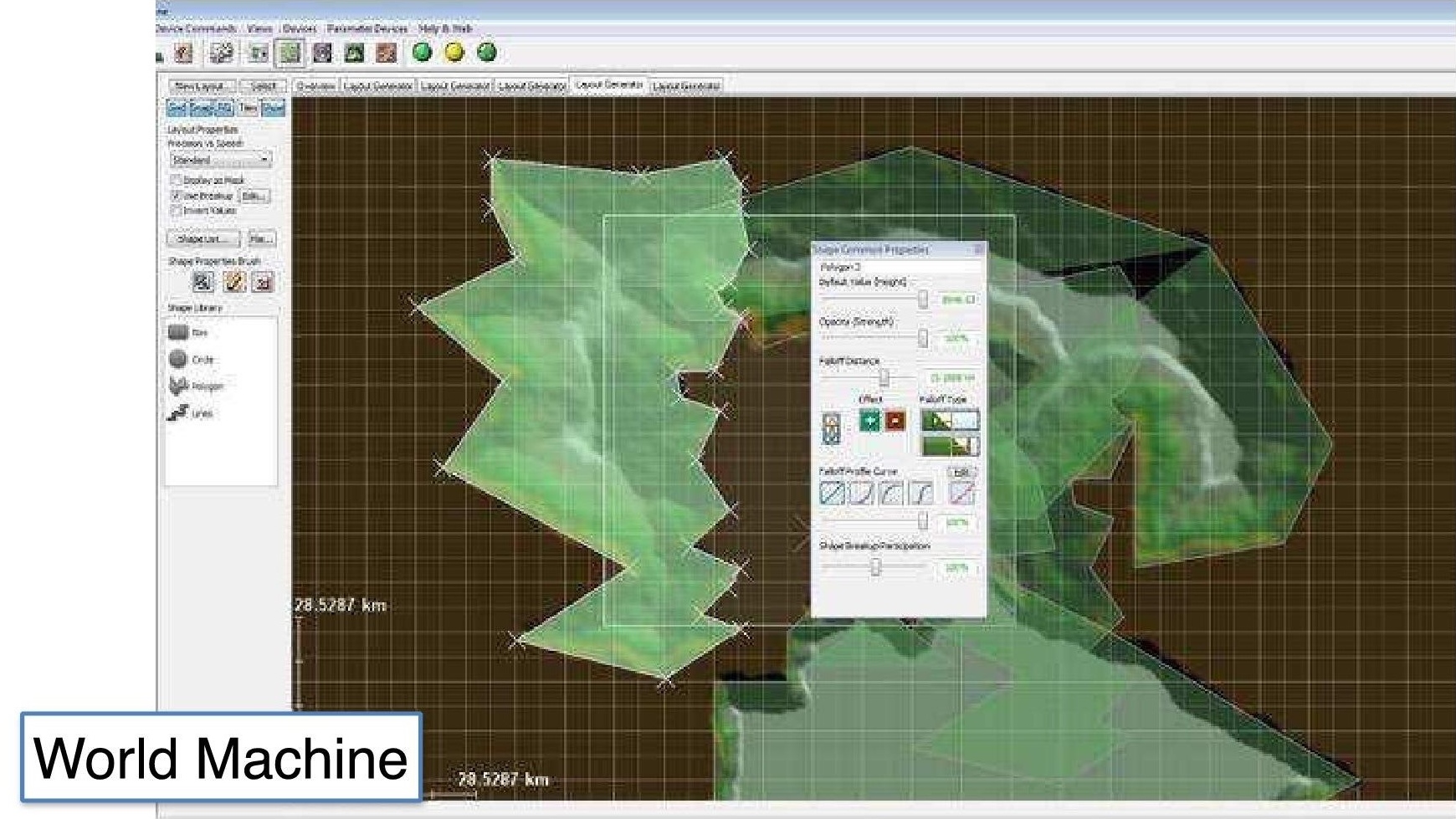Click the yellow sphere build button
Screen dimensions: 1456x819
coord(454,53)
